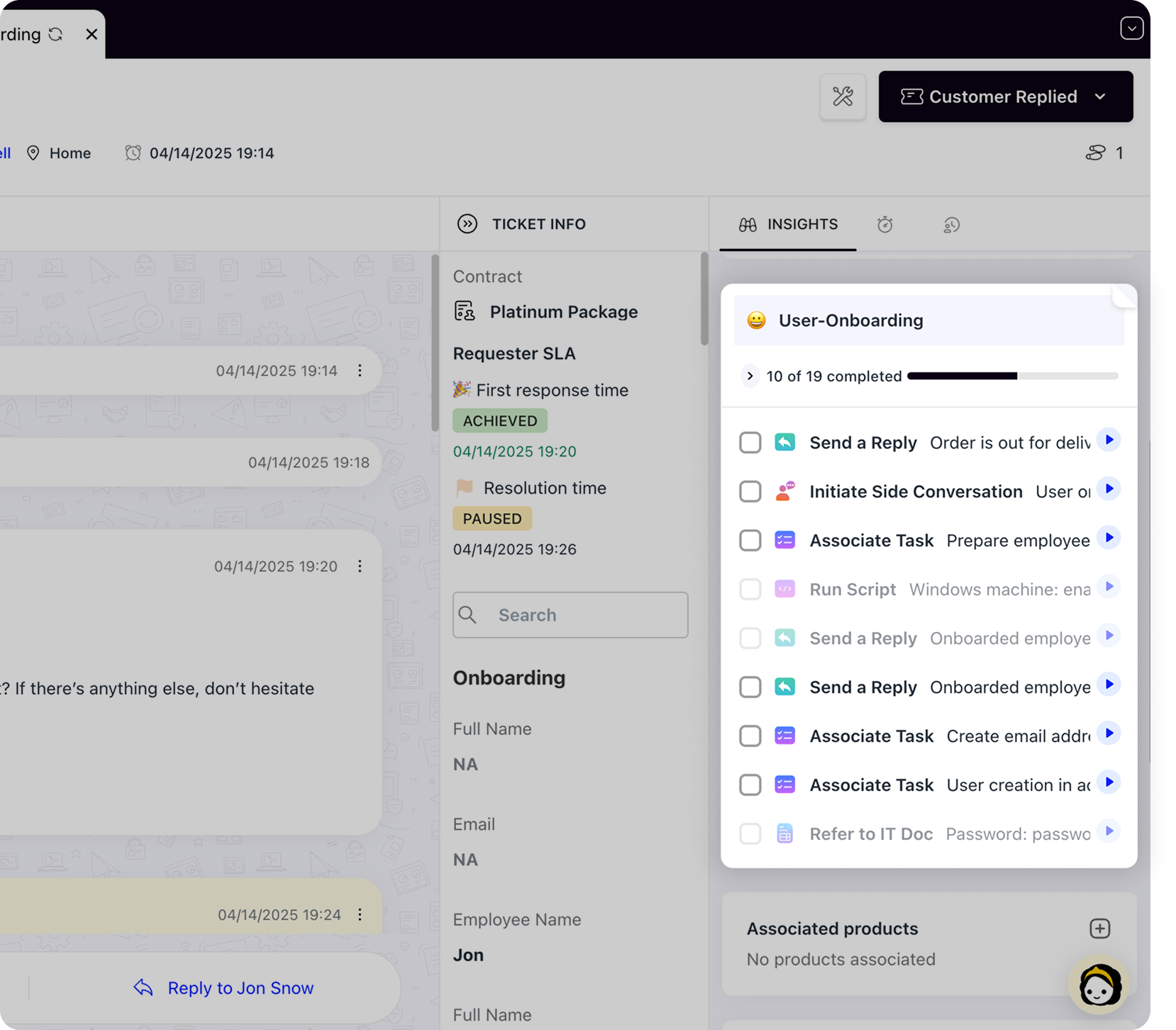Switch to the Insights tab
The width and height of the screenshot is (1176, 1030).
[x=788, y=225]
